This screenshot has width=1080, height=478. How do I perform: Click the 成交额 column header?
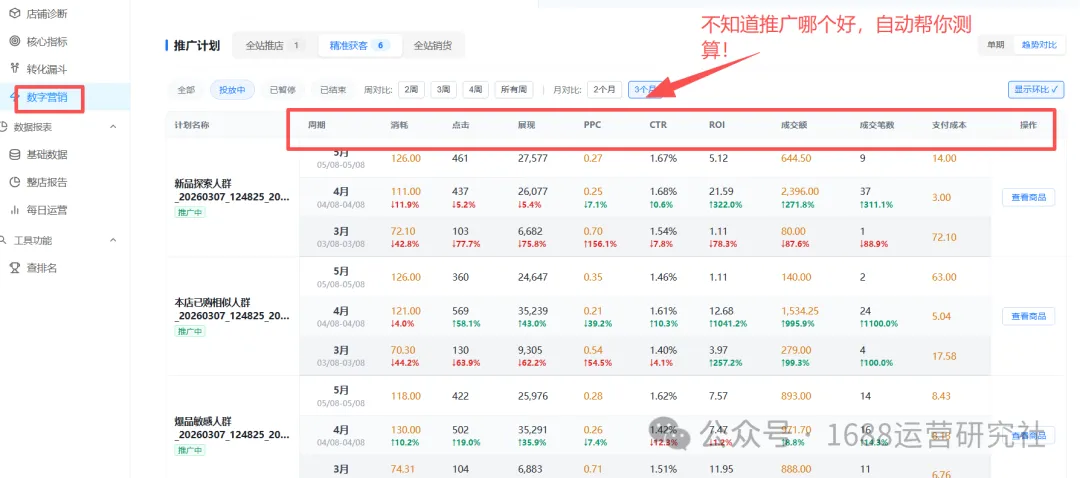coord(794,125)
